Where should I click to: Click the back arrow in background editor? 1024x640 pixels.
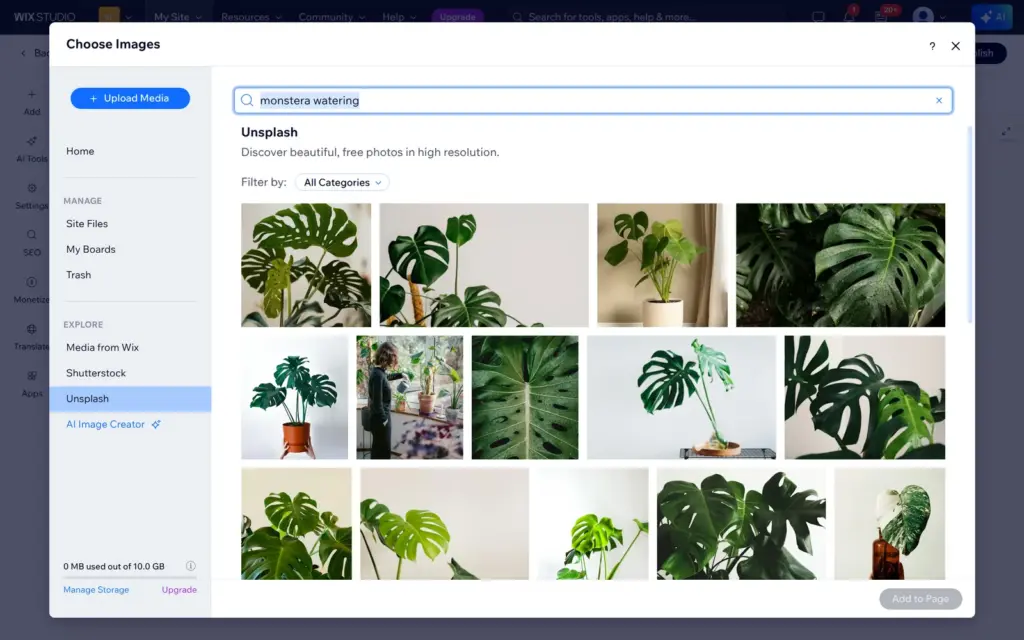pos(24,53)
